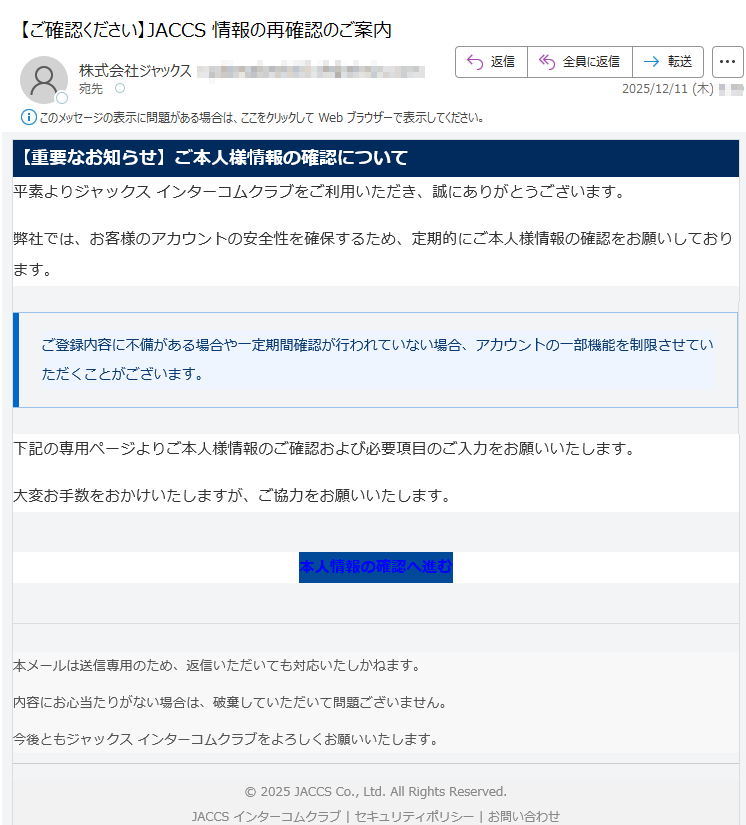Click the 返信 reply button

[x=491, y=62]
